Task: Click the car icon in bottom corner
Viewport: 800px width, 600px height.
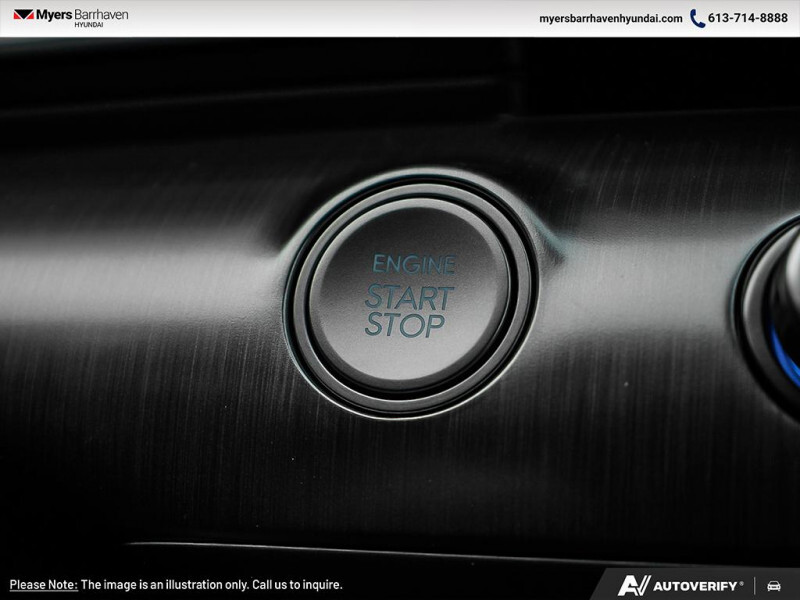Action: pyautogui.click(x=773, y=585)
